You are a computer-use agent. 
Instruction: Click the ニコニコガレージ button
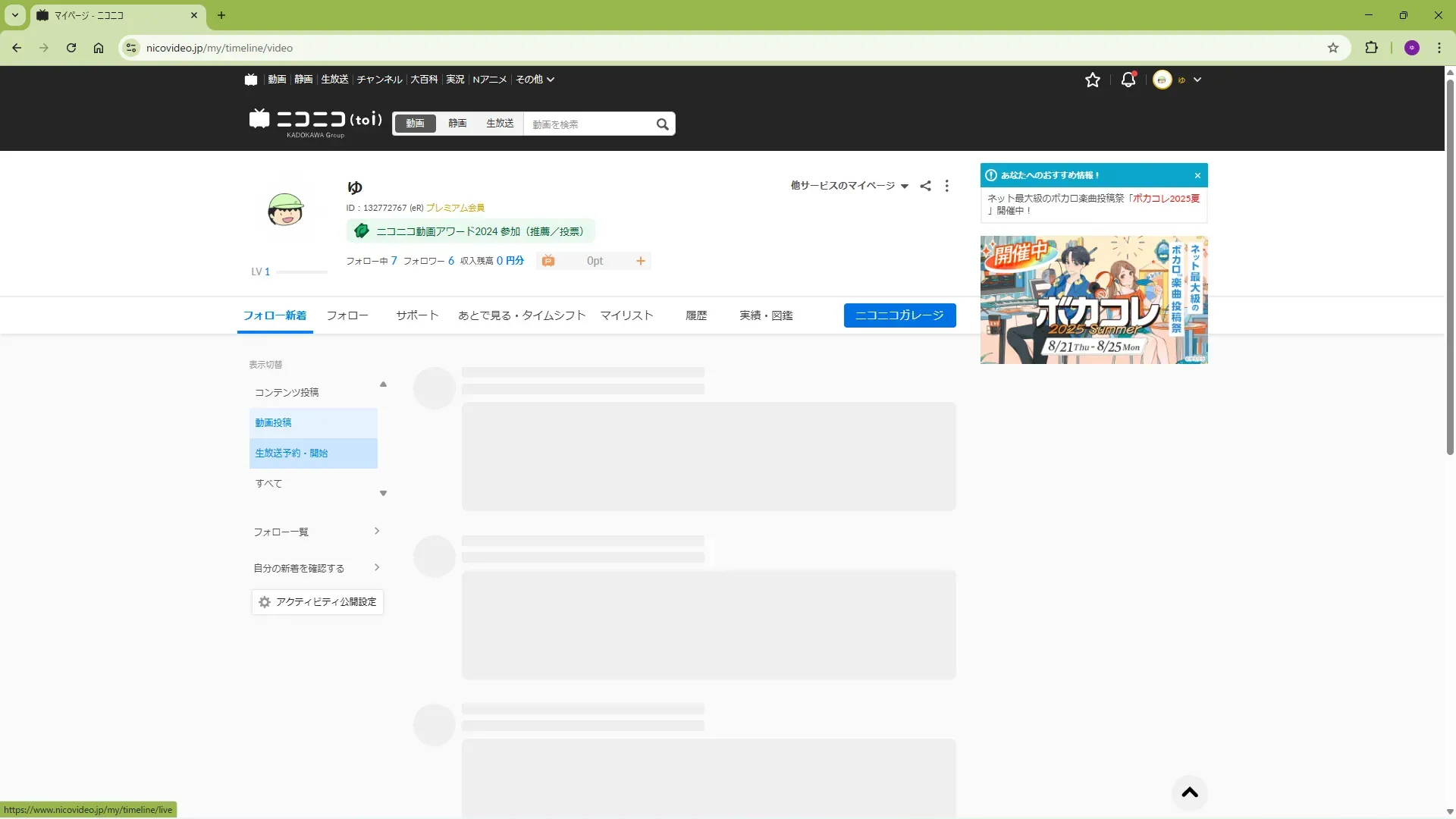point(899,315)
